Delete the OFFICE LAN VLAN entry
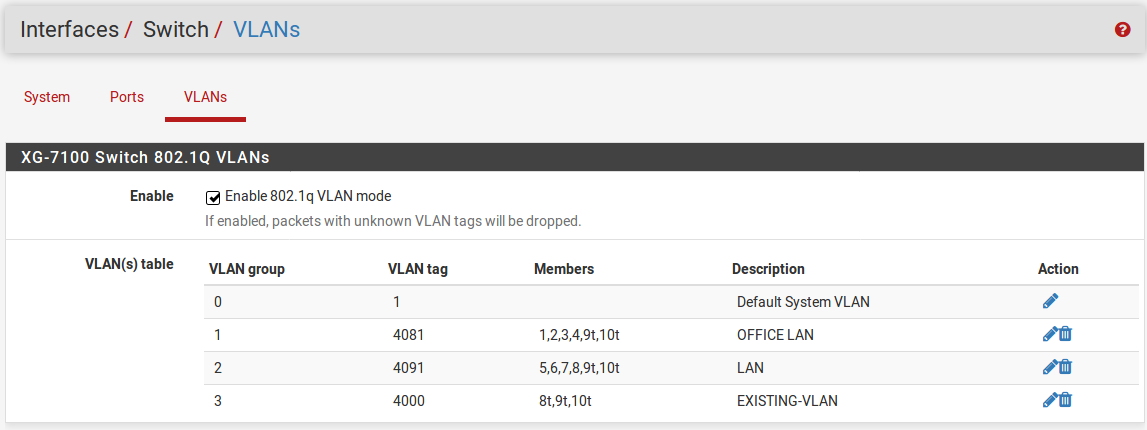The width and height of the screenshot is (1147, 430). tap(1065, 335)
